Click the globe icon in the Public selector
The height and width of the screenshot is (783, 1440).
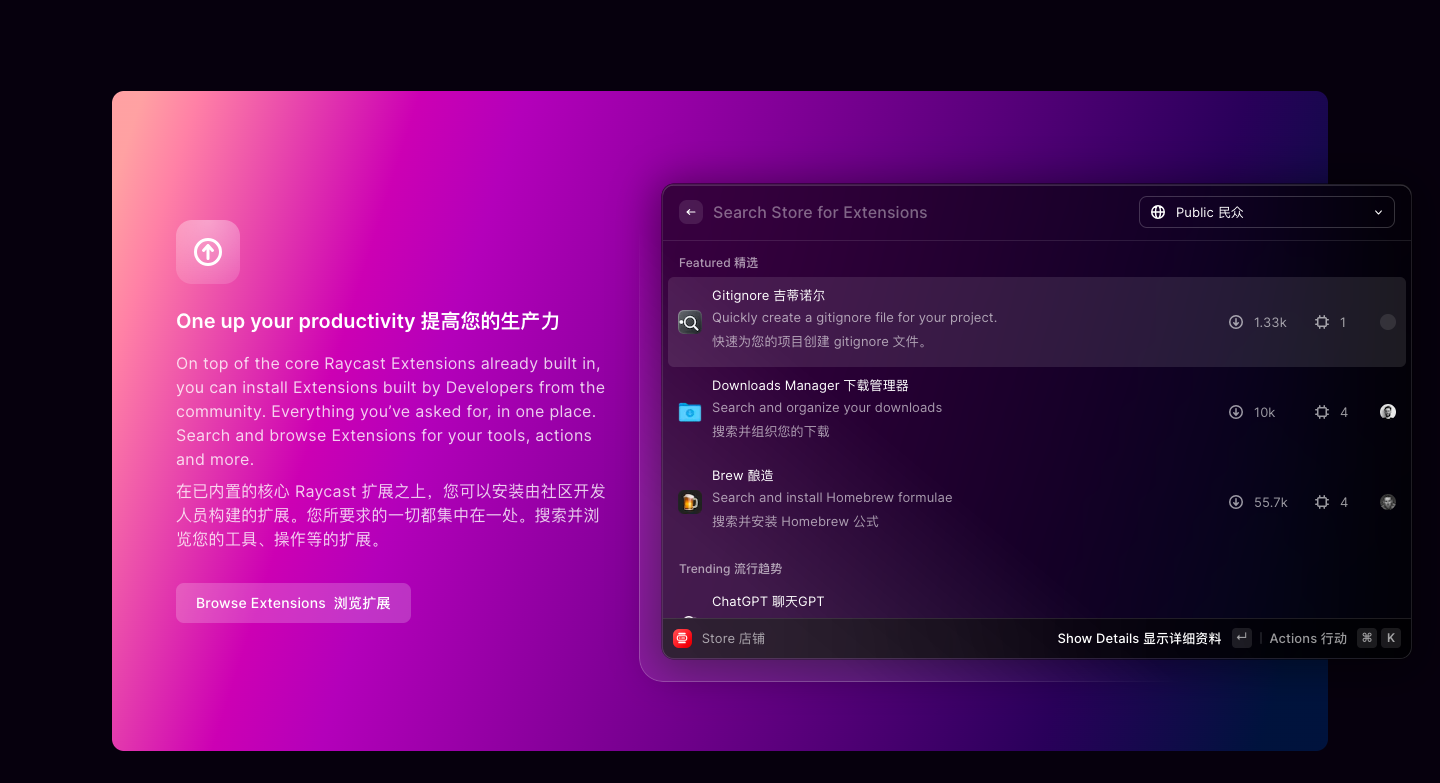(x=1158, y=212)
